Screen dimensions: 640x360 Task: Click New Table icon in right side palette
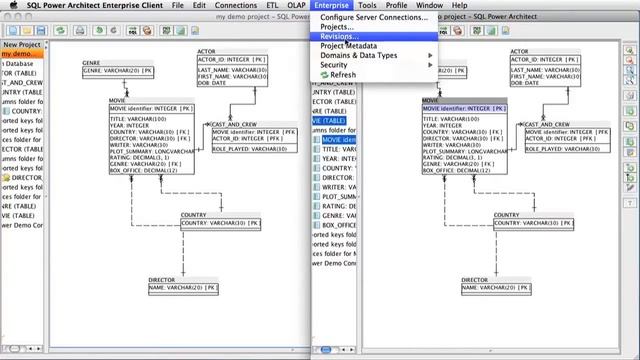coord(630,111)
